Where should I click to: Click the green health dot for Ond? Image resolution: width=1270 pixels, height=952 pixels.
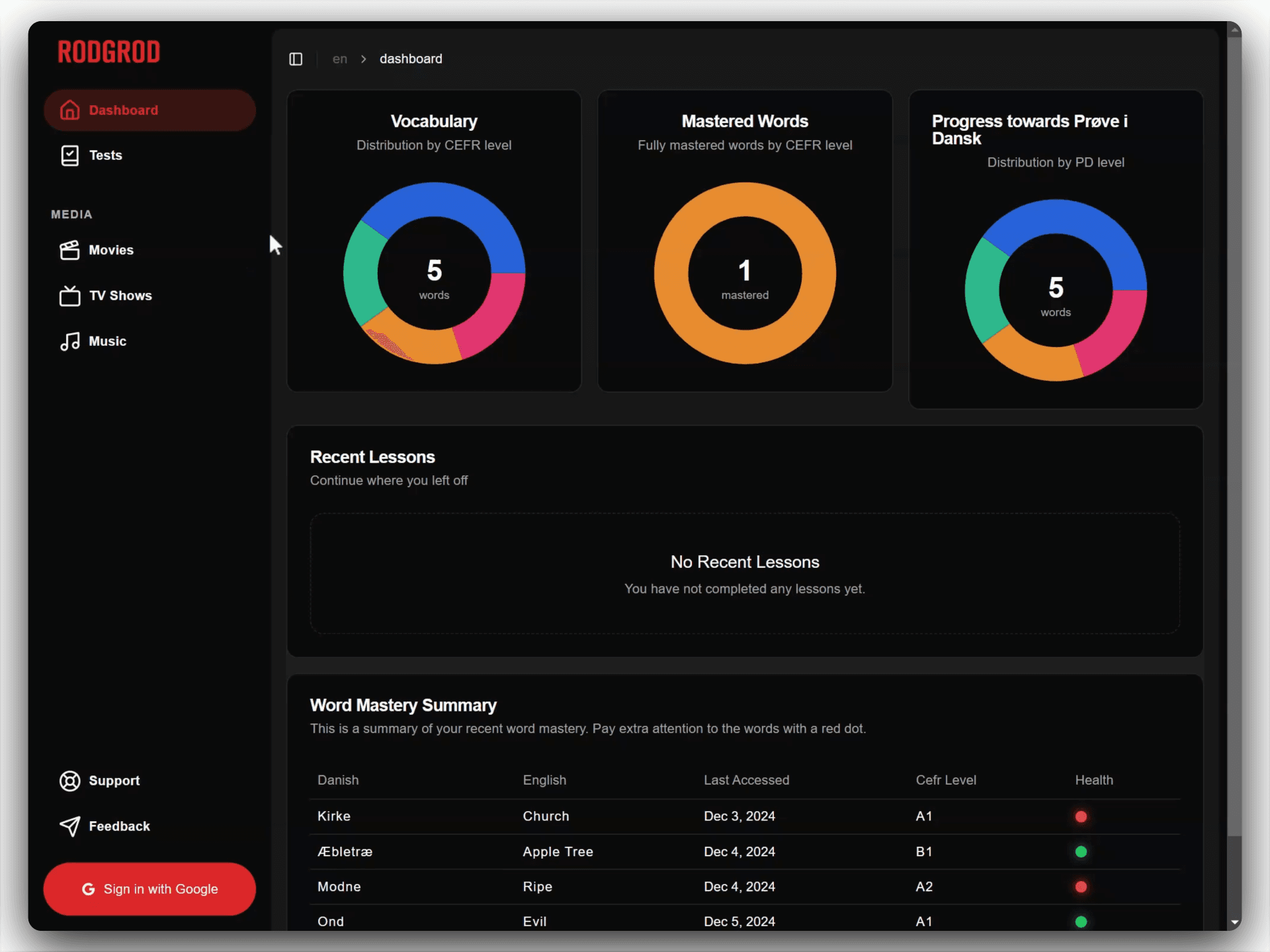(x=1081, y=922)
